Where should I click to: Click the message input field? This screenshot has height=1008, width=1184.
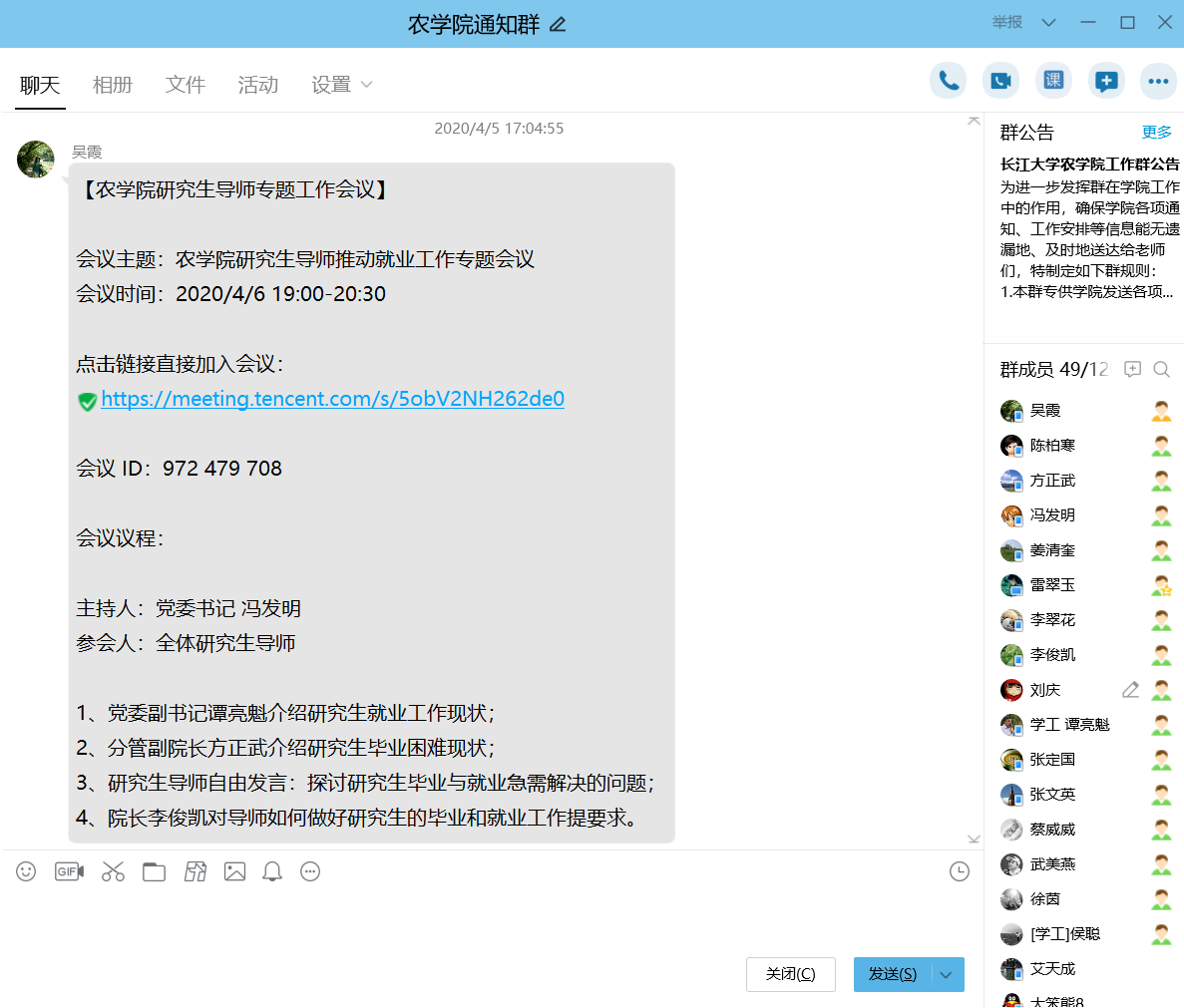[x=479, y=917]
